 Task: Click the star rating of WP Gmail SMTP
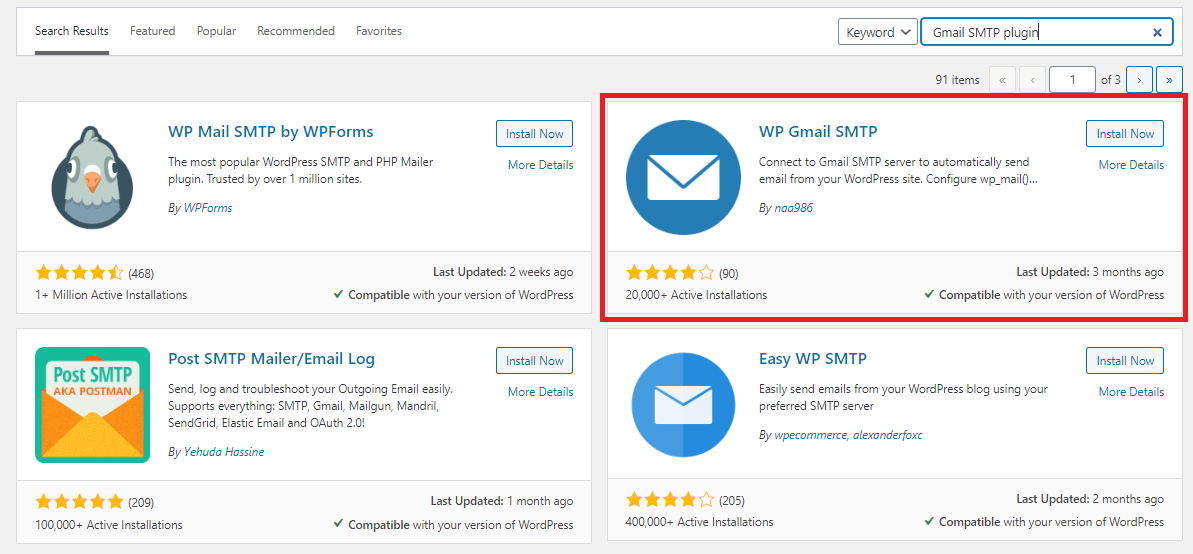click(x=670, y=272)
